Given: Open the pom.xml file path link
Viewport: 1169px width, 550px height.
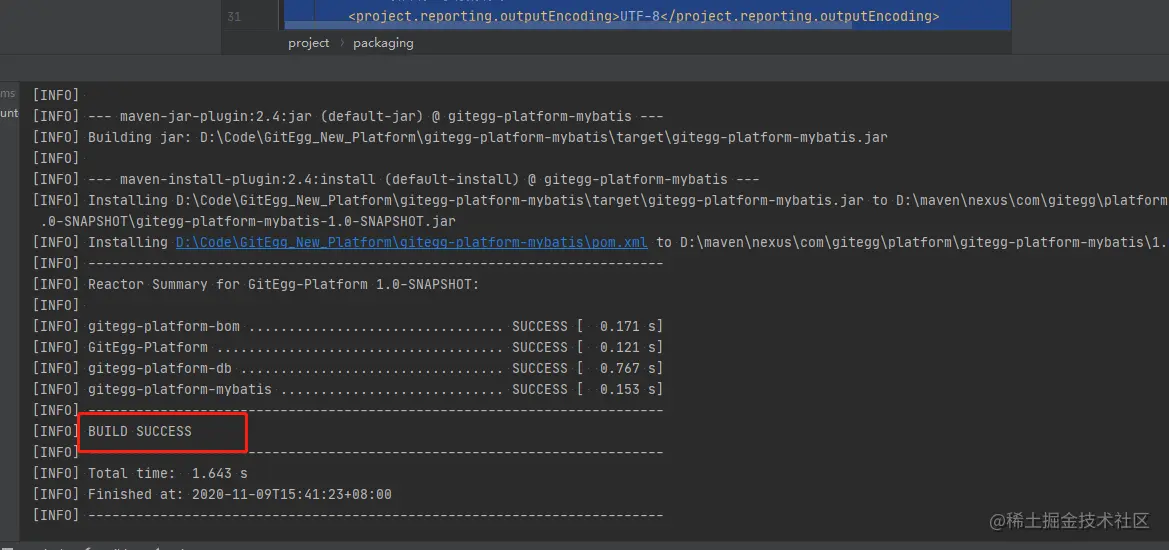Looking at the screenshot, I should (x=414, y=242).
